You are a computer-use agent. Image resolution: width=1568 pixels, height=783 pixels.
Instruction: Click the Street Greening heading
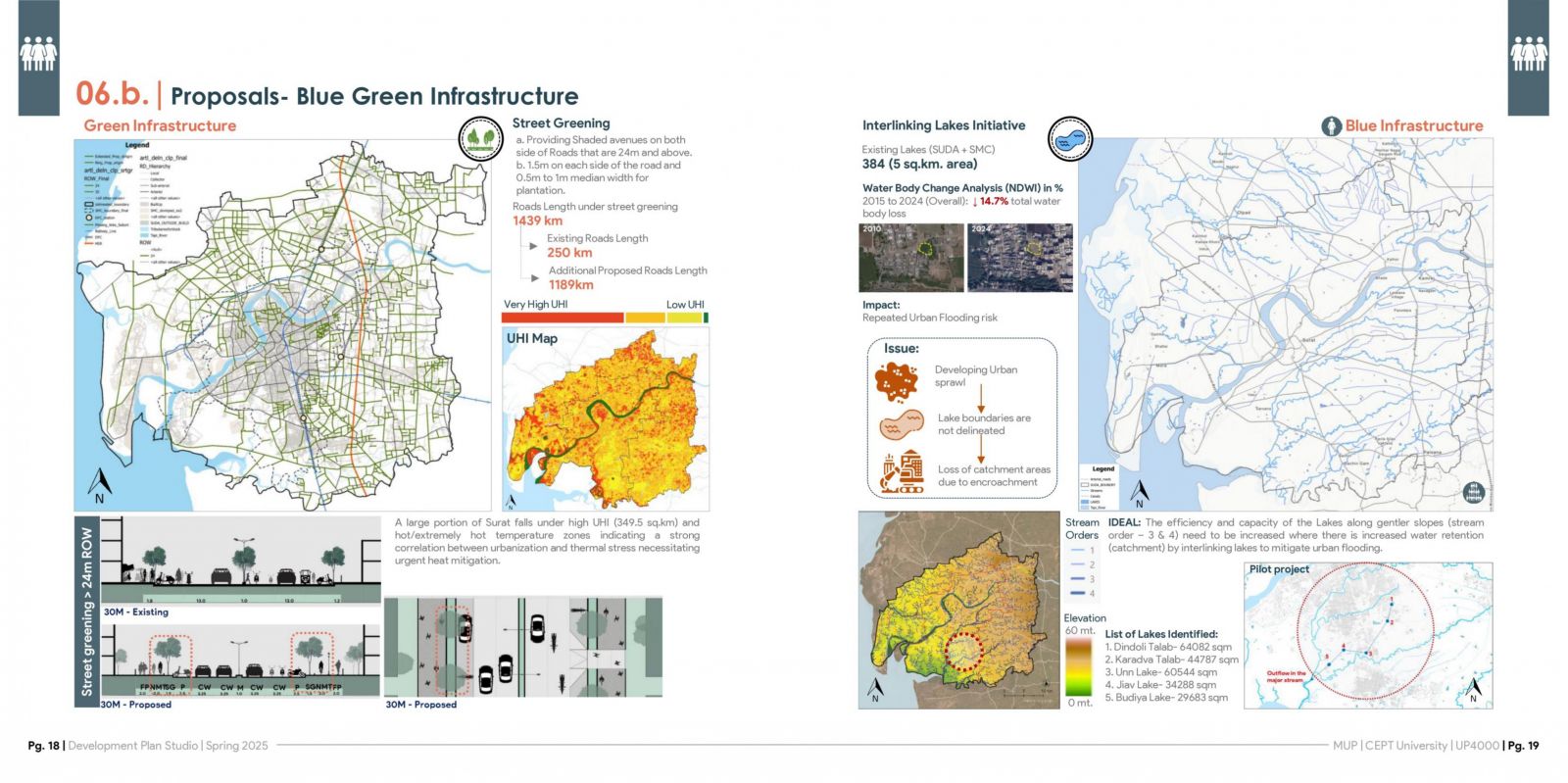click(561, 122)
